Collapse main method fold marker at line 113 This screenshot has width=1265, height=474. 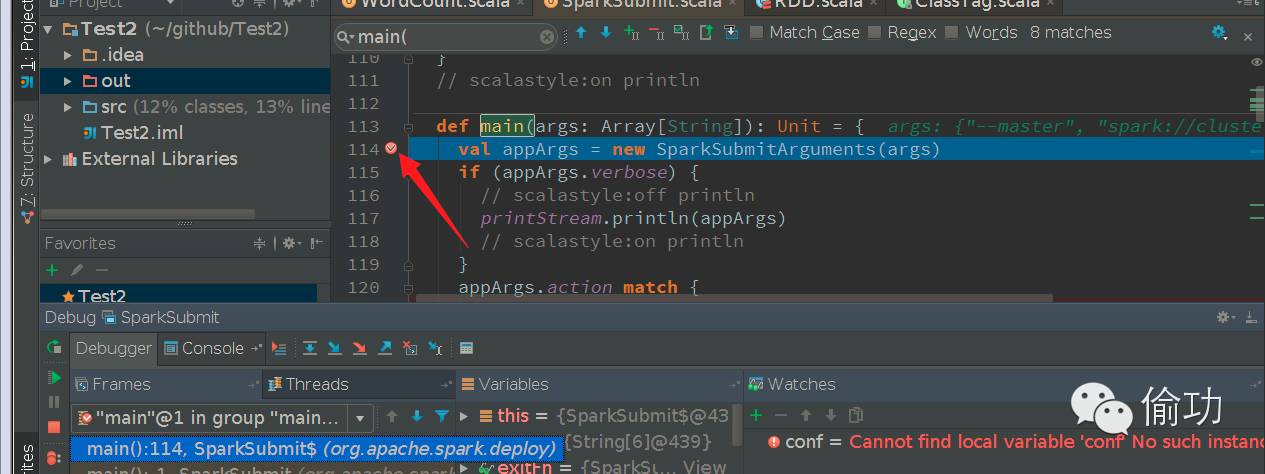point(409,127)
